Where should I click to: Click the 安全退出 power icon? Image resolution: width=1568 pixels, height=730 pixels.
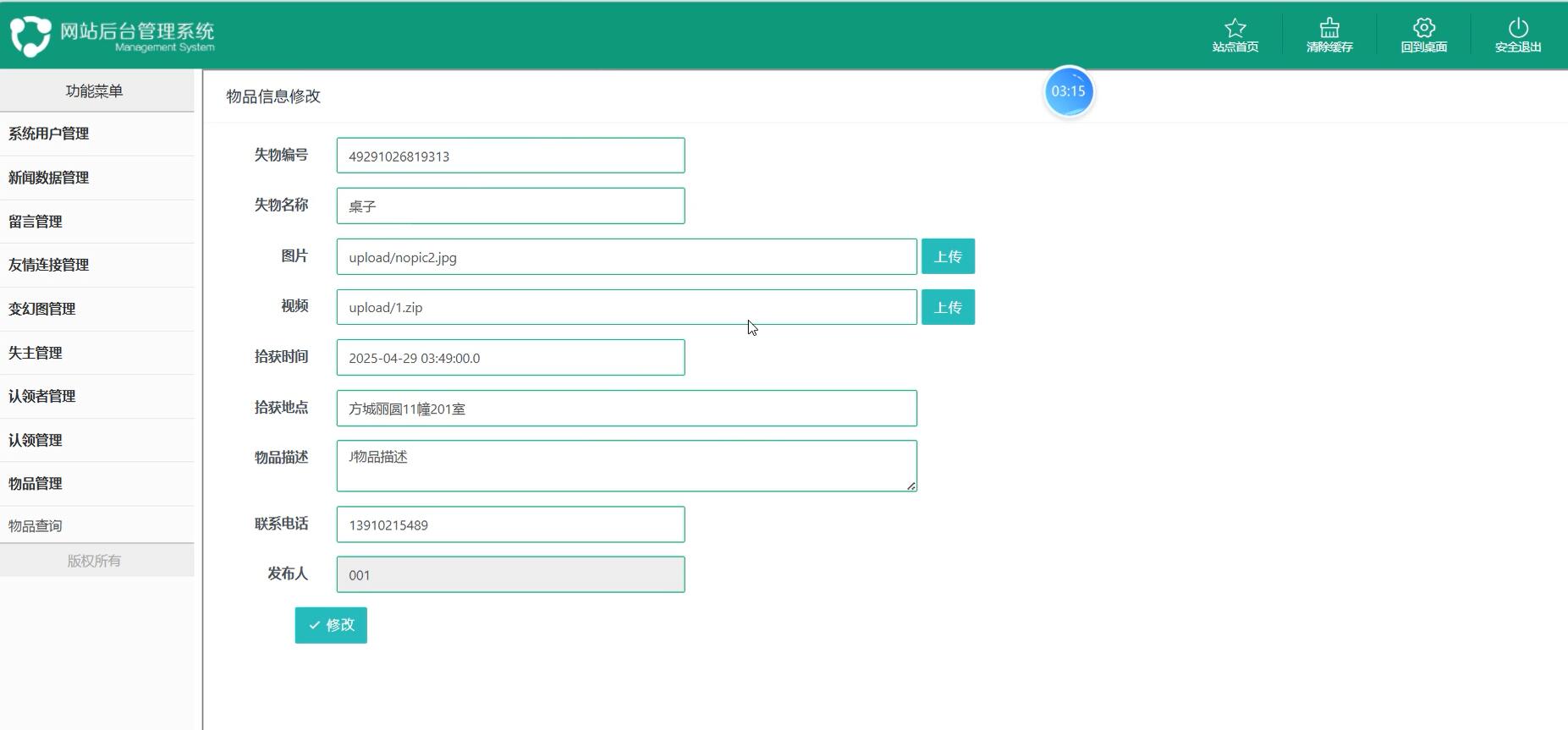coord(1517,28)
